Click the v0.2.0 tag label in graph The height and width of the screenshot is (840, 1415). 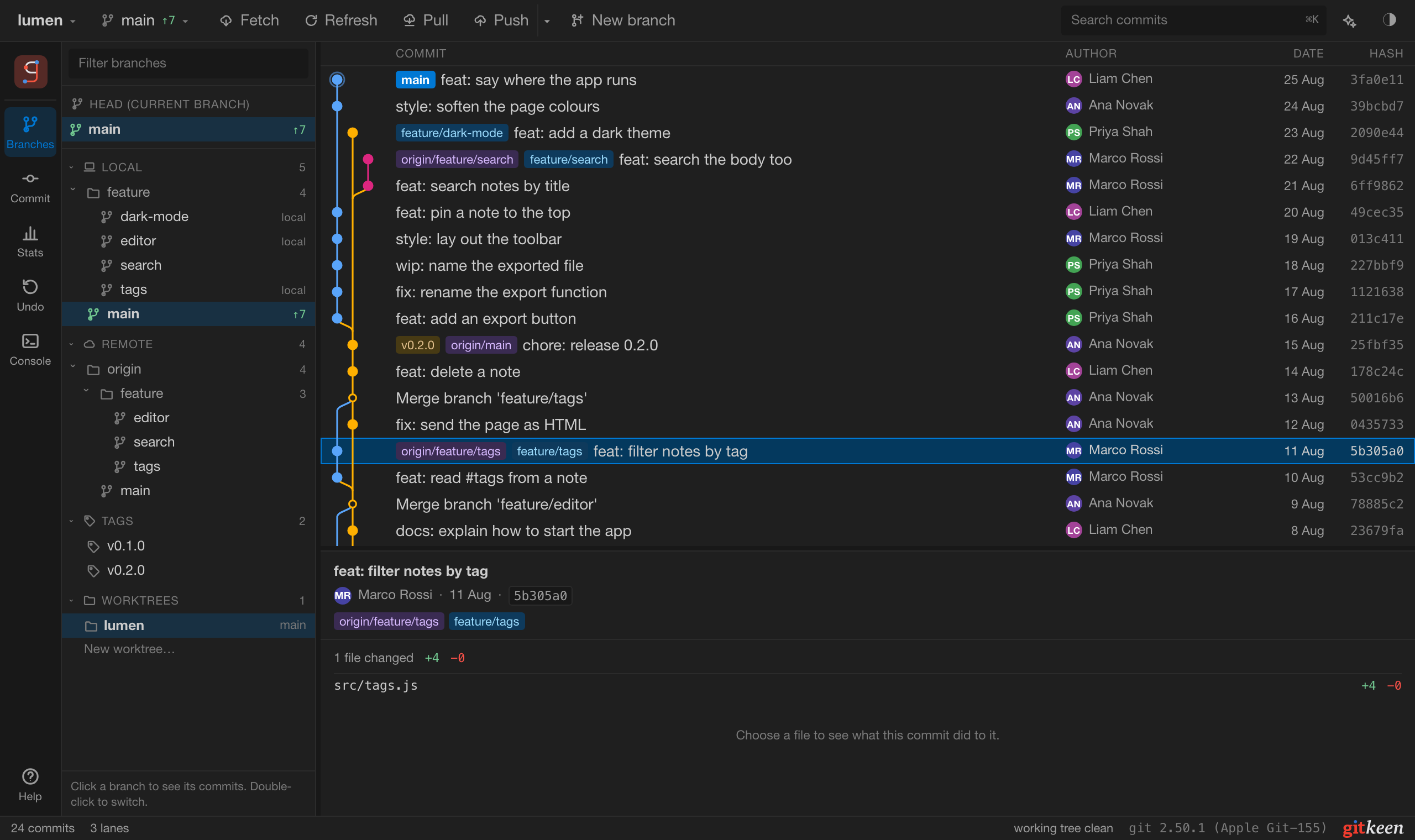pyautogui.click(x=418, y=345)
